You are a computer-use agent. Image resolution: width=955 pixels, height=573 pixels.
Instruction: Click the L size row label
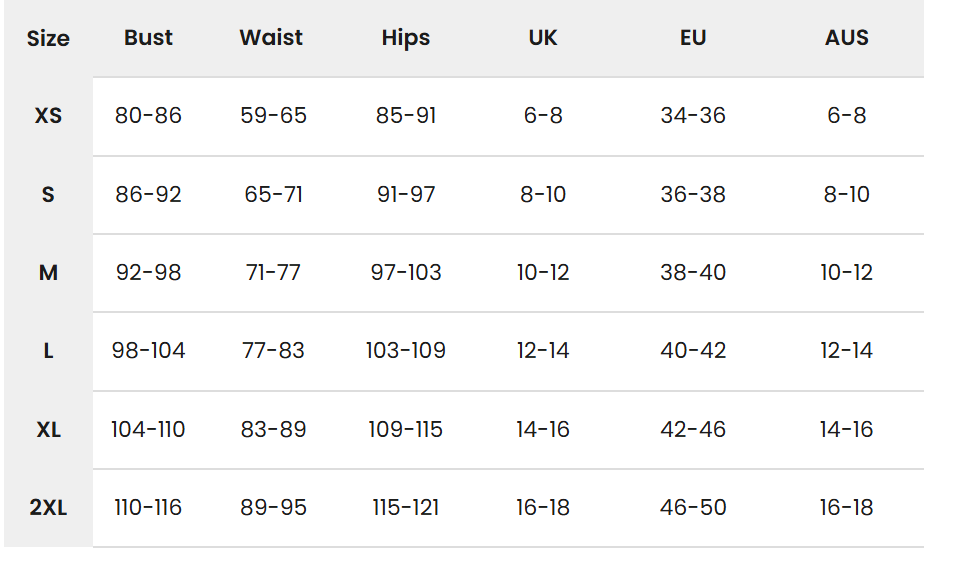click(48, 351)
